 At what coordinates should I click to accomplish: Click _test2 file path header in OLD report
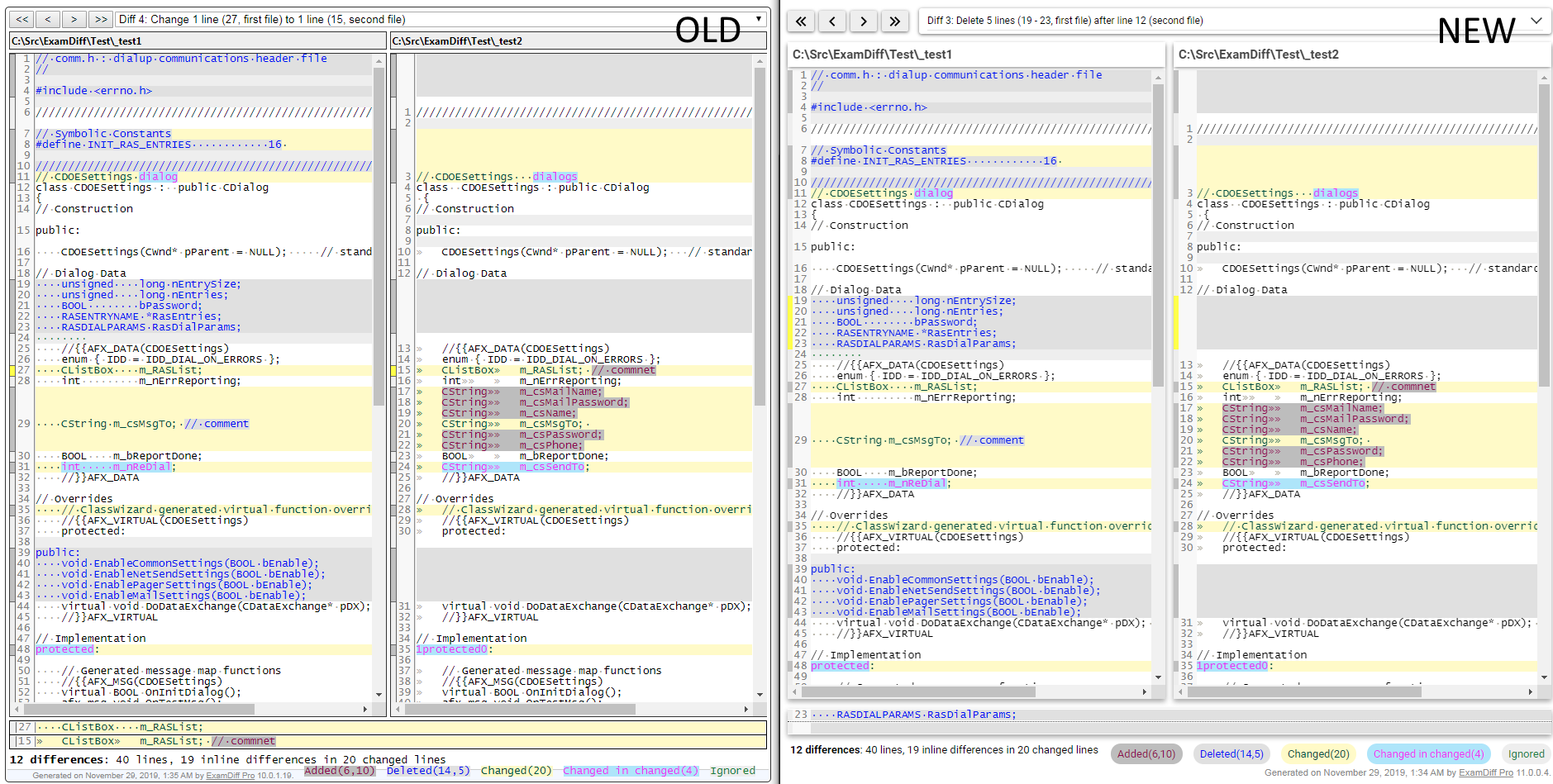click(579, 40)
